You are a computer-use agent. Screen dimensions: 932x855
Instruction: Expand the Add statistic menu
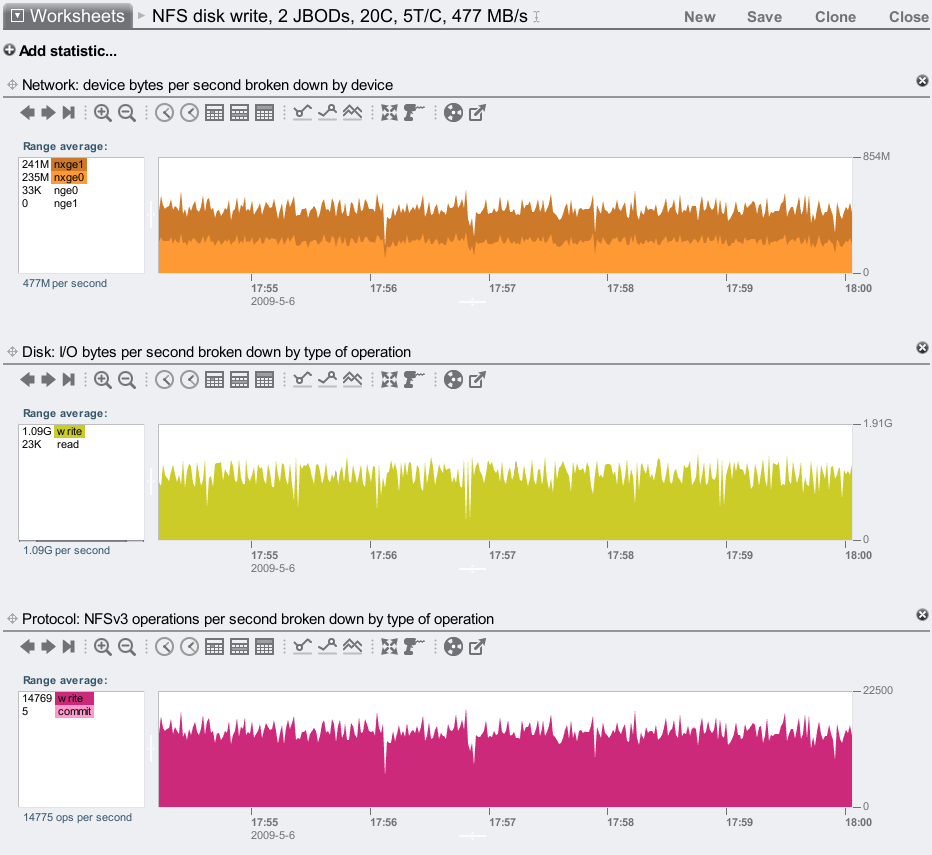(60, 50)
